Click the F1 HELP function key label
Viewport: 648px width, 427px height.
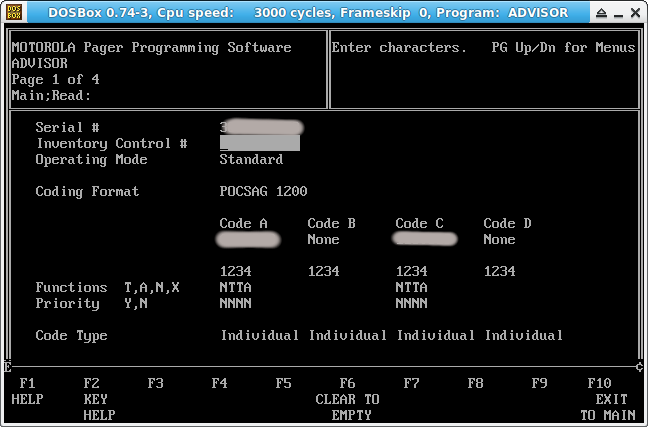tap(27, 391)
